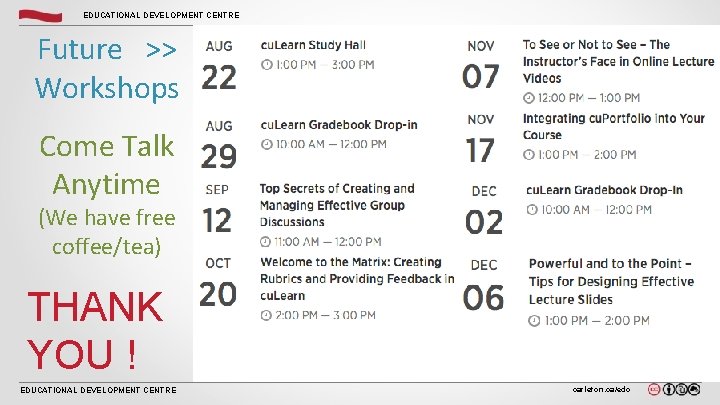Click the clock icon for the Dec 06 event

pos(535,320)
